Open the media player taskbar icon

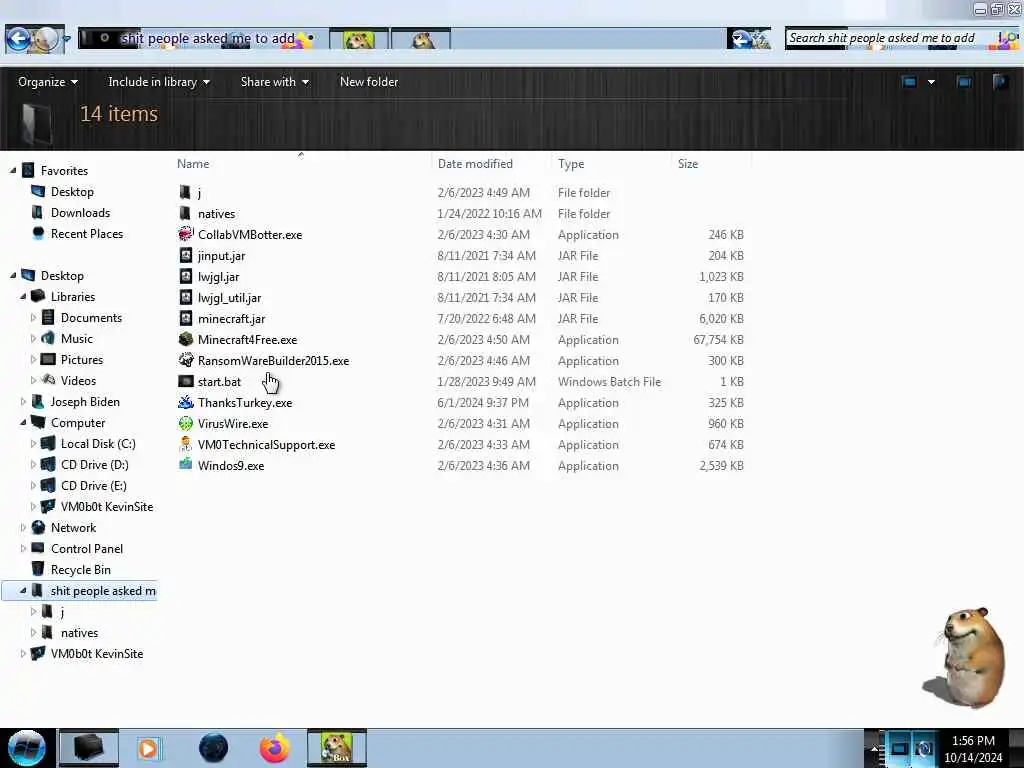[x=148, y=748]
